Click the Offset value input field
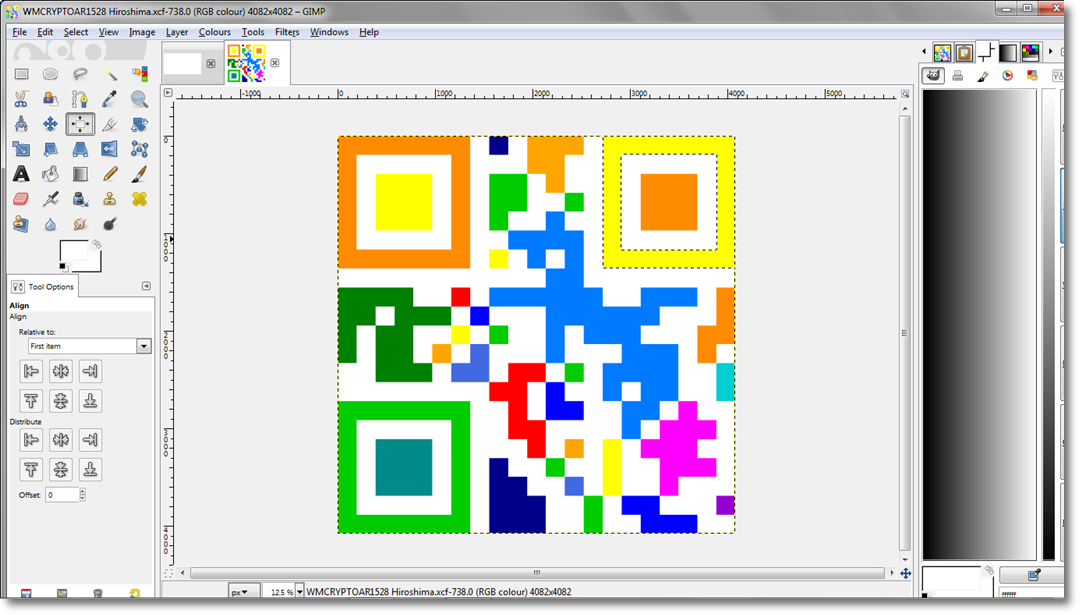Image resolution: width=1080 pixels, height=615 pixels. pos(62,494)
